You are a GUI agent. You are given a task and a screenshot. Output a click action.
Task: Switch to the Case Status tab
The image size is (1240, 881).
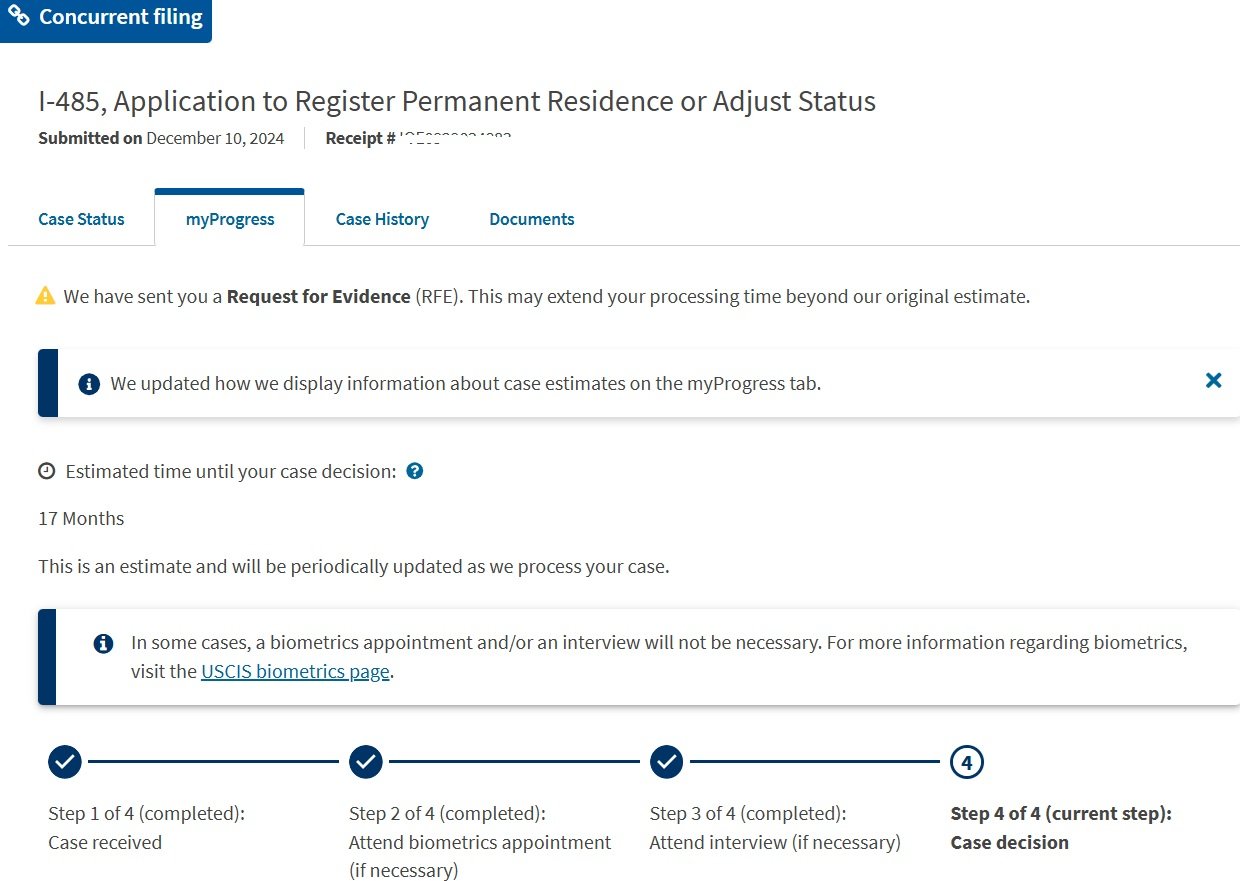click(81, 219)
